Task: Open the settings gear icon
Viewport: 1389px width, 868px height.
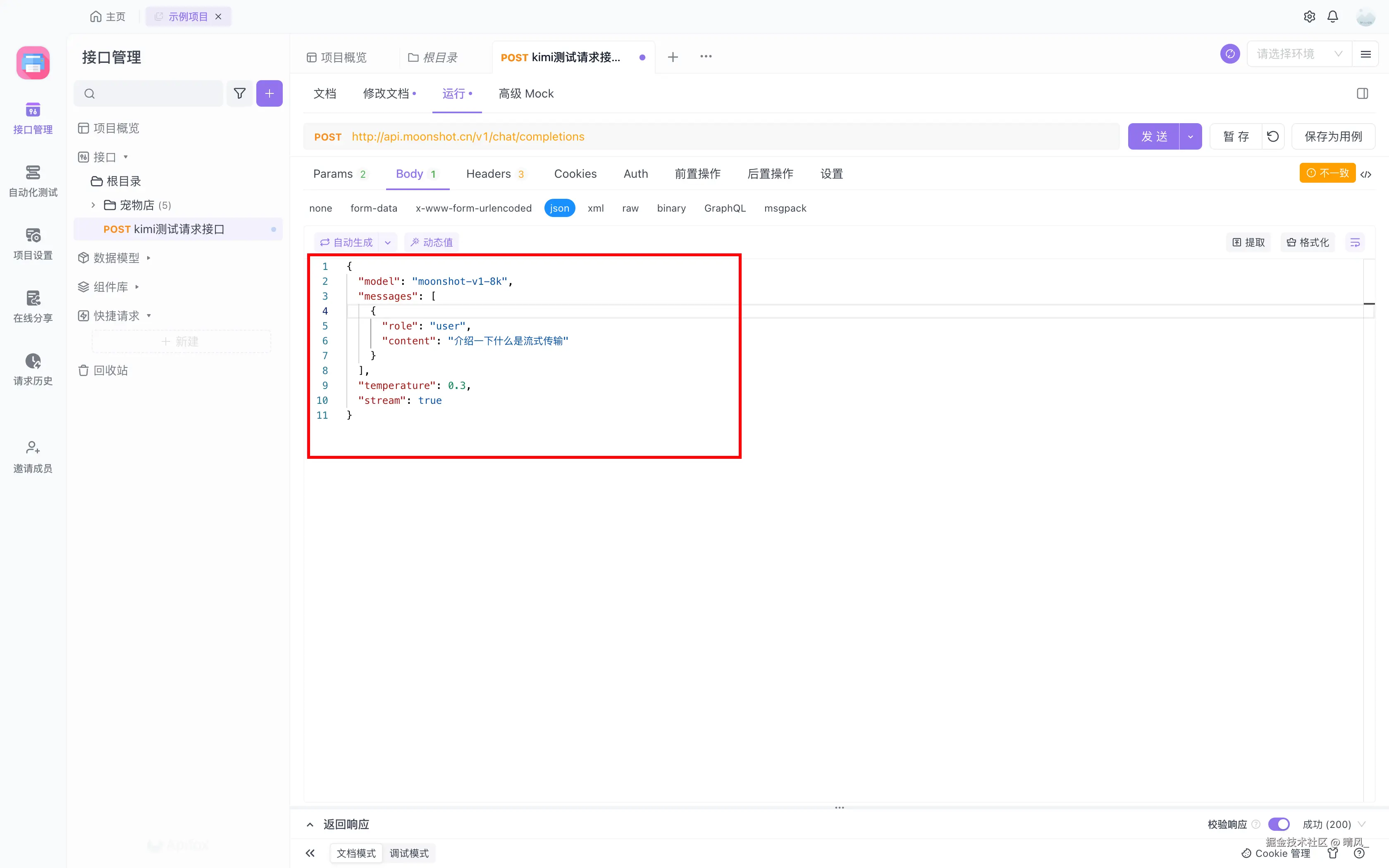Action: [1309, 17]
